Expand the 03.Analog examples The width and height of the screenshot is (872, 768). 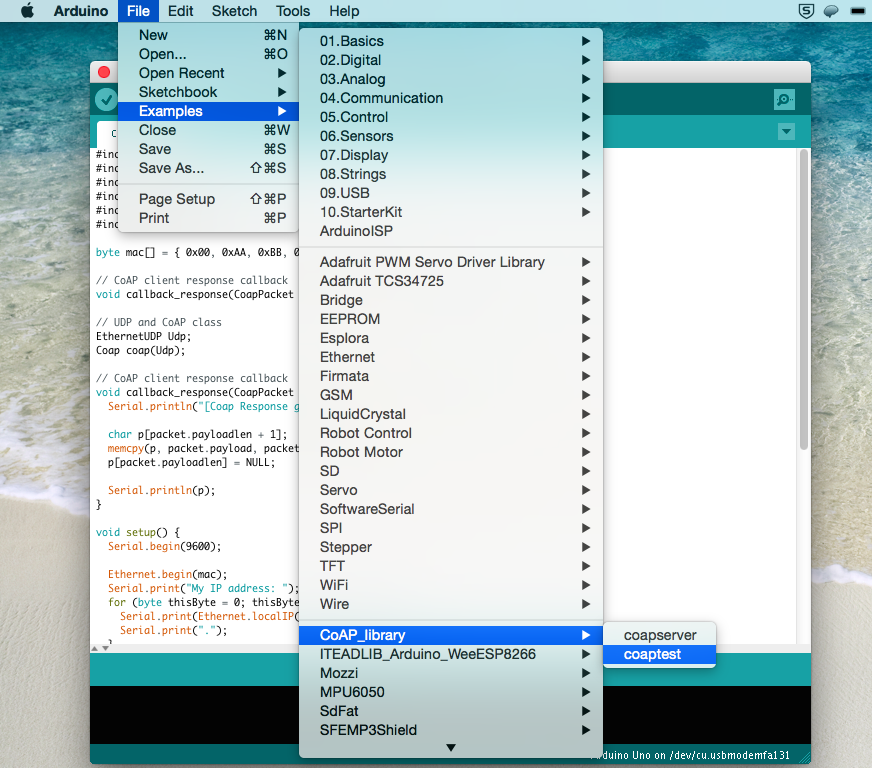(x=451, y=79)
